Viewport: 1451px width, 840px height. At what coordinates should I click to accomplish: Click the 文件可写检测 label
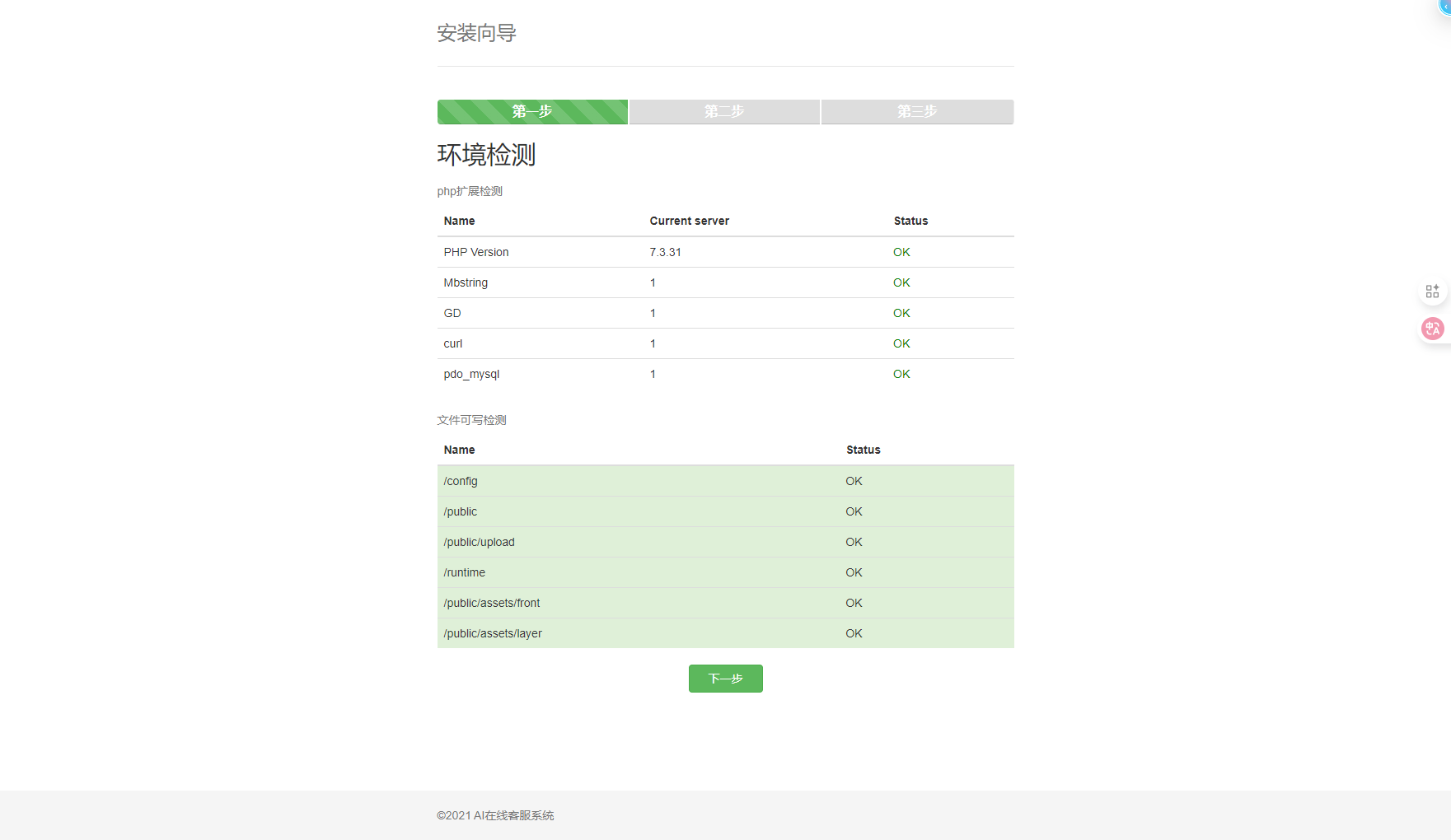(x=471, y=420)
